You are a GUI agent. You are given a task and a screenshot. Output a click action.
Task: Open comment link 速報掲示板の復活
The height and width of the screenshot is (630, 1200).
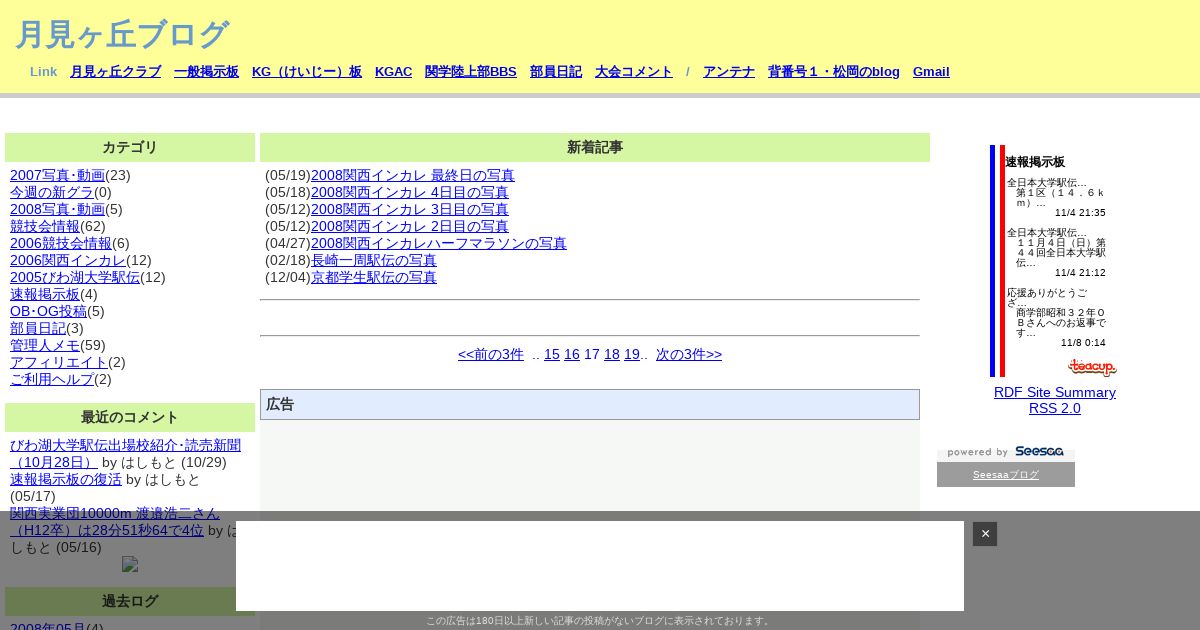[66, 479]
